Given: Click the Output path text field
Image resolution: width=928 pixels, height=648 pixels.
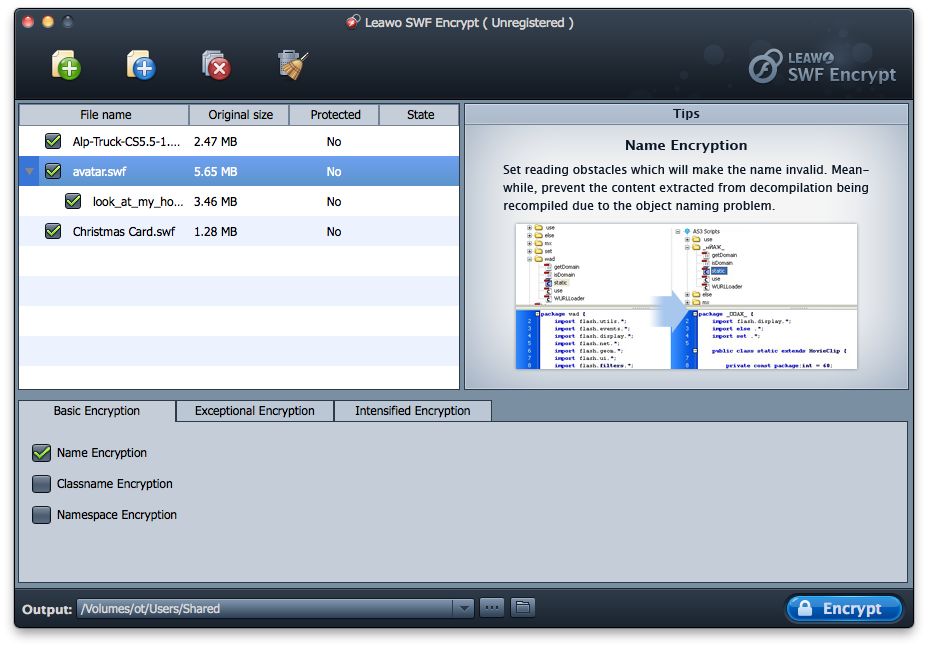Looking at the screenshot, I should click(x=265, y=608).
